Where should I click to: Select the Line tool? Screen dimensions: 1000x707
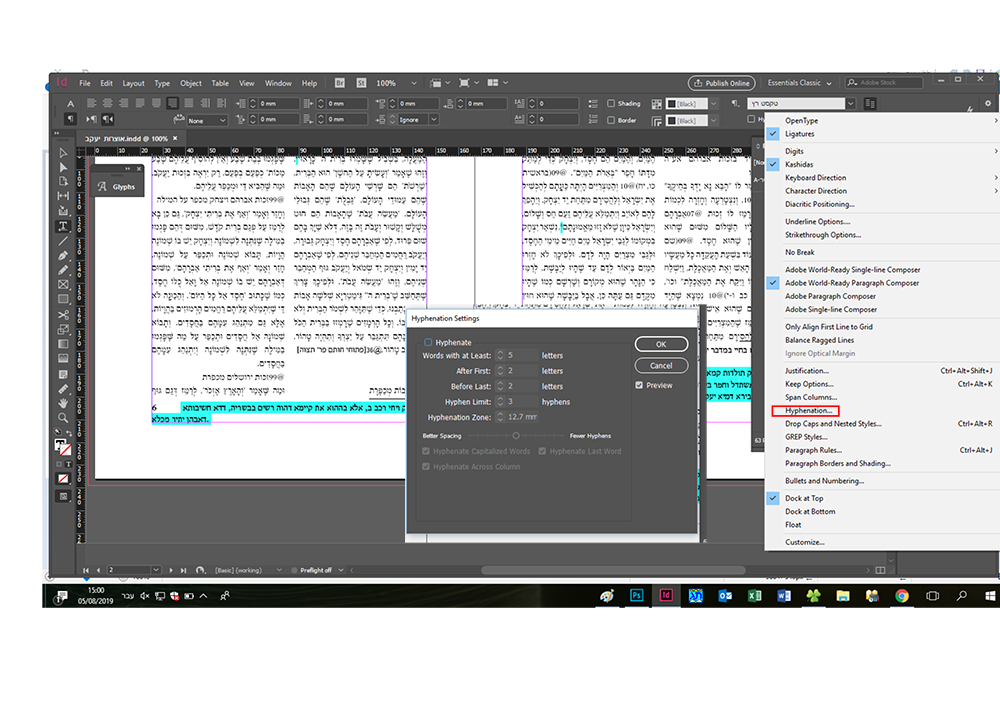point(63,241)
